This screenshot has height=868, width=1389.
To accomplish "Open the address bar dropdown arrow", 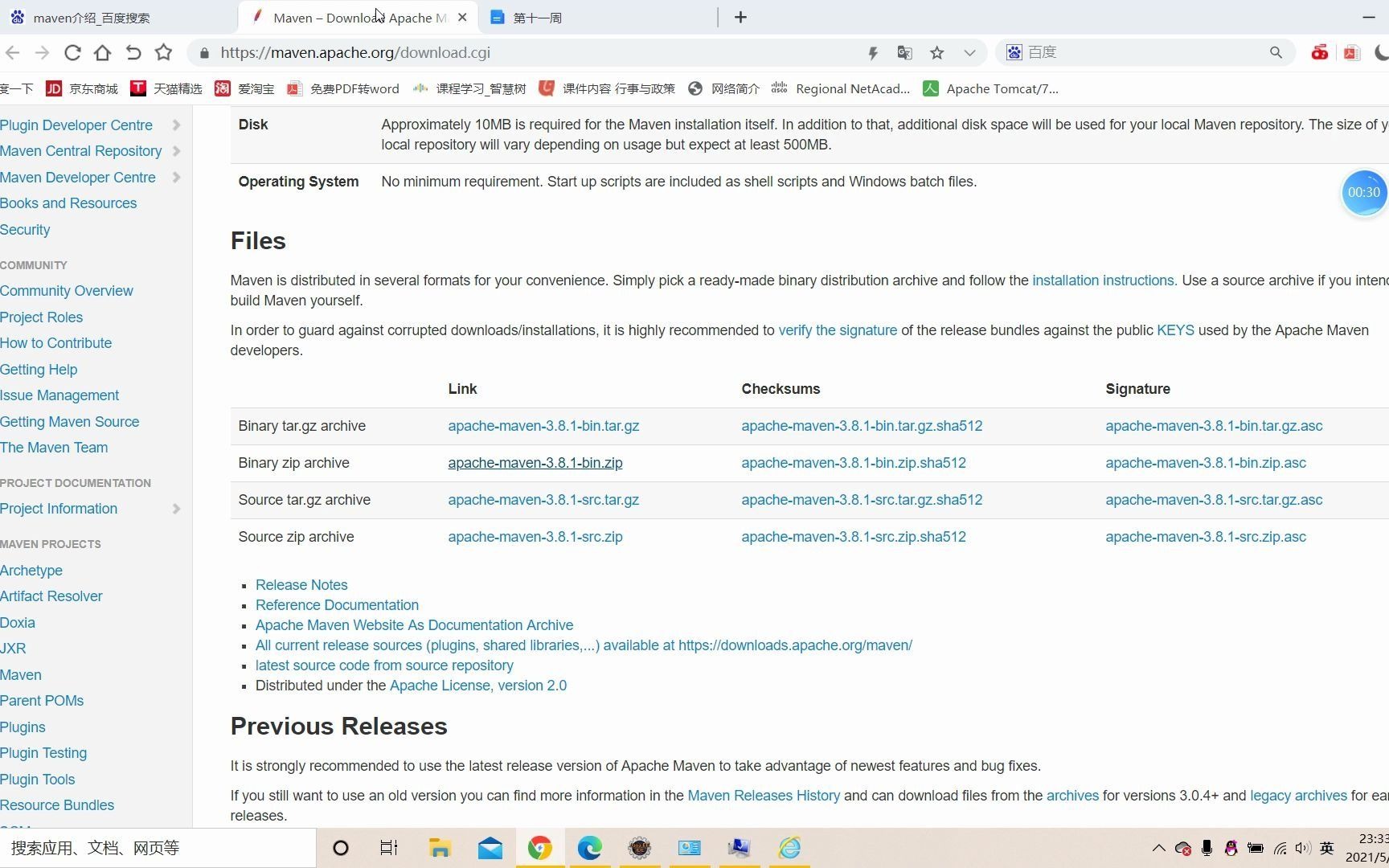I will pos(969,53).
